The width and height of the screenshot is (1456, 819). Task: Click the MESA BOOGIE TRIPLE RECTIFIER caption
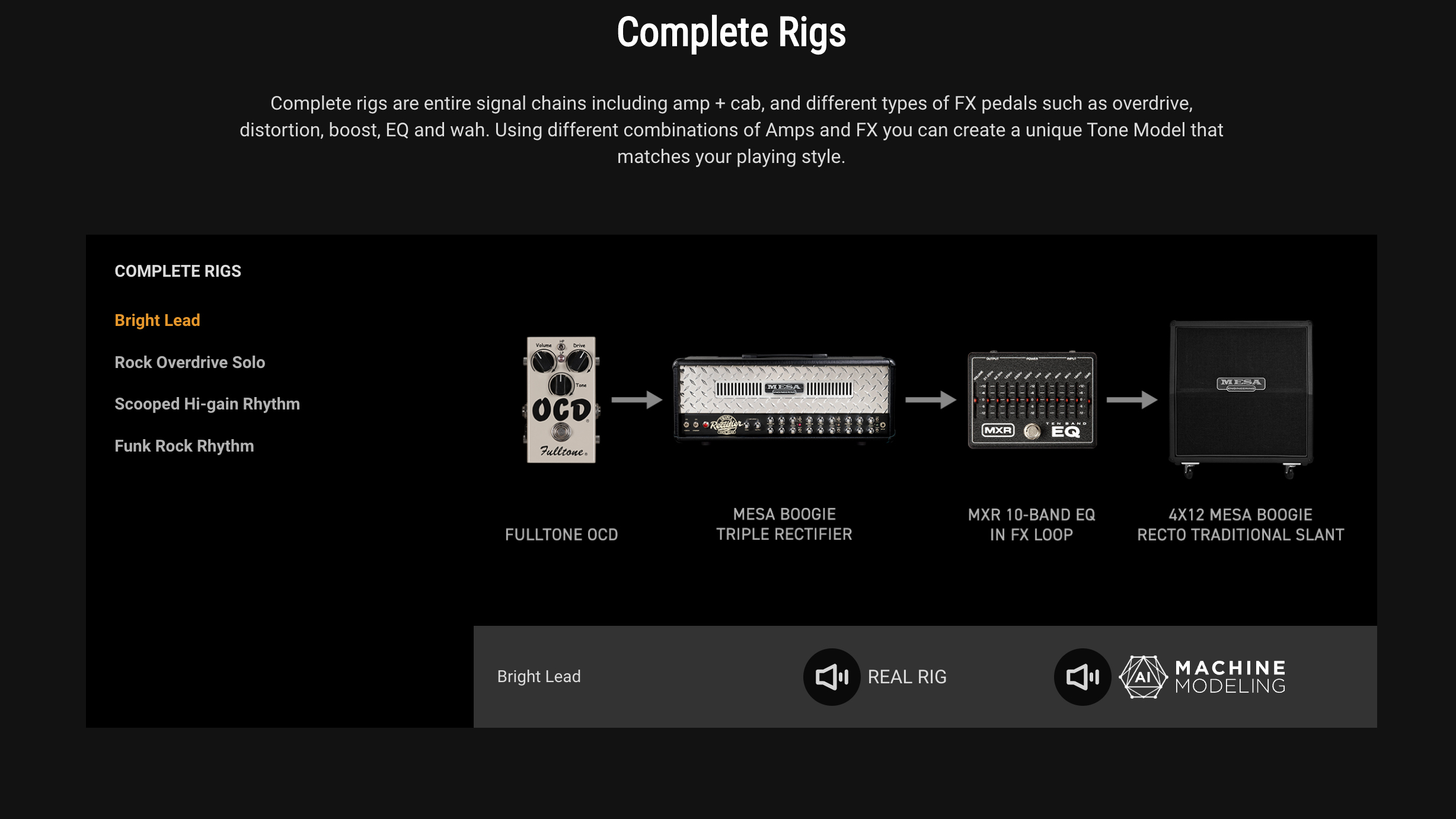point(784,524)
